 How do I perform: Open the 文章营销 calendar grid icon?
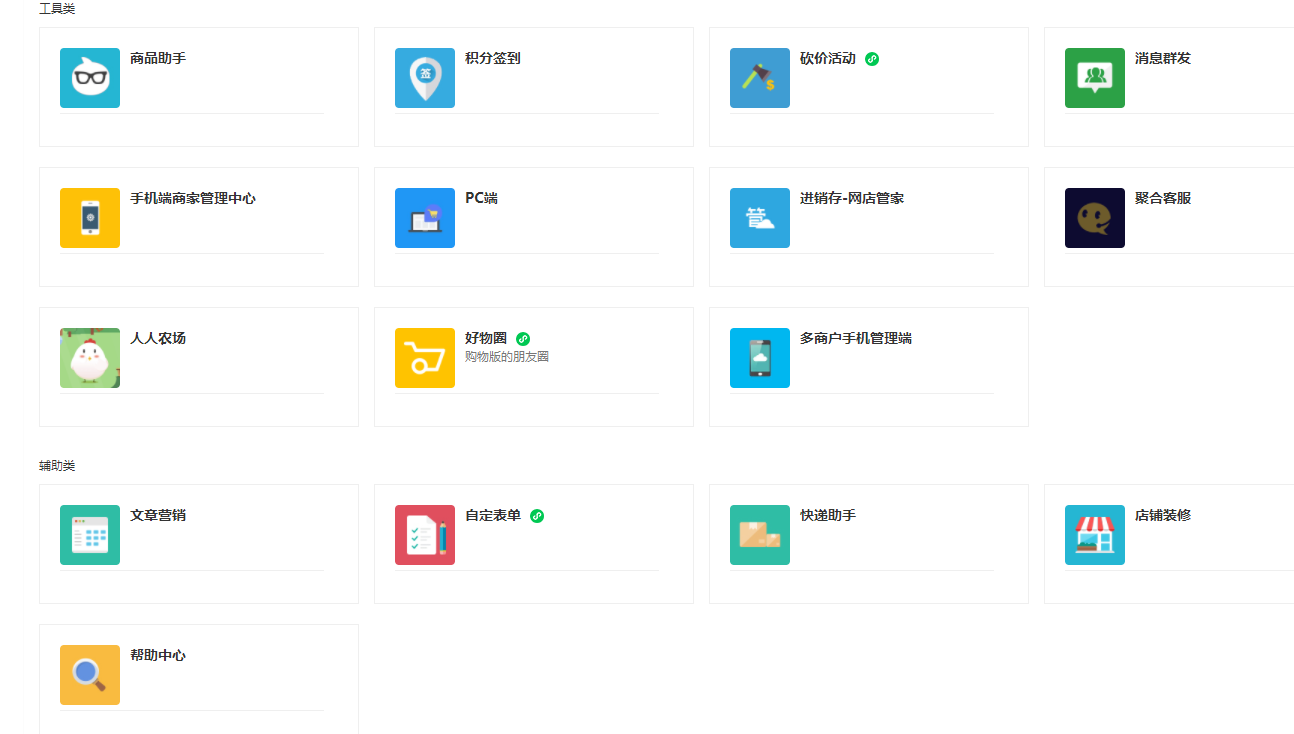(x=90, y=535)
